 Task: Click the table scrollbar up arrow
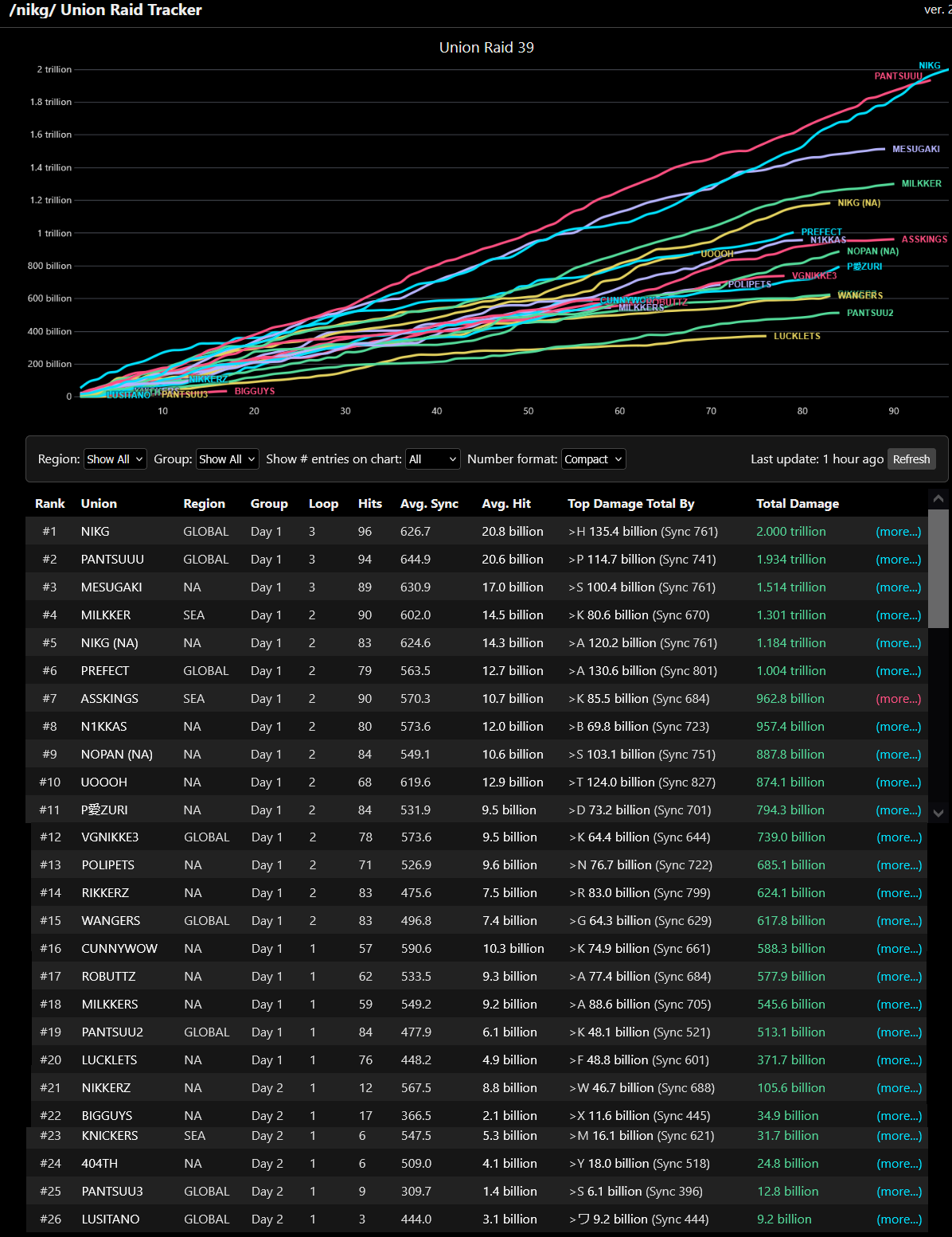(x=938, y=499)
